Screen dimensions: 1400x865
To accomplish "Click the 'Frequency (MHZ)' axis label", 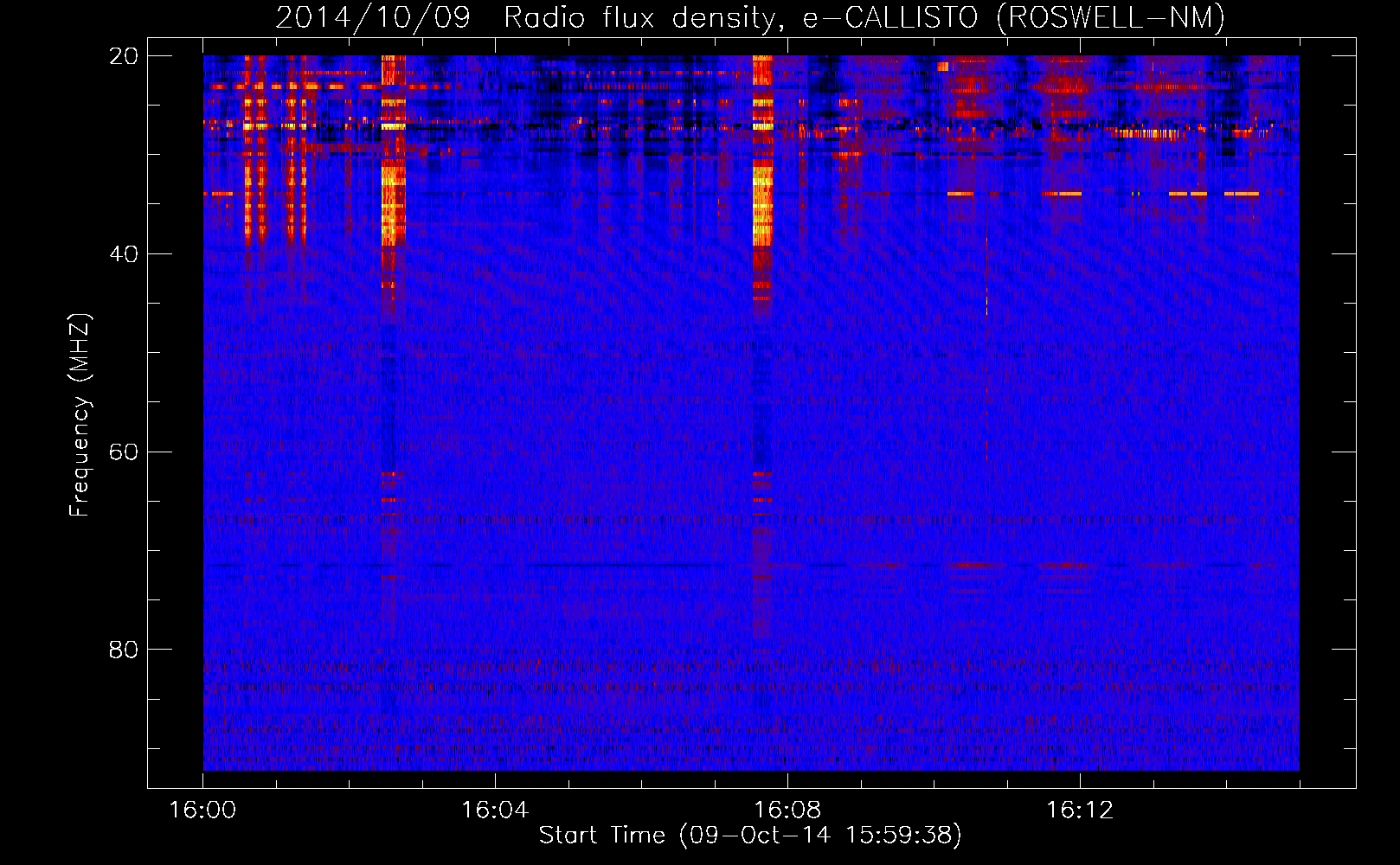I will pyautogui.click(x=80, y=415).
